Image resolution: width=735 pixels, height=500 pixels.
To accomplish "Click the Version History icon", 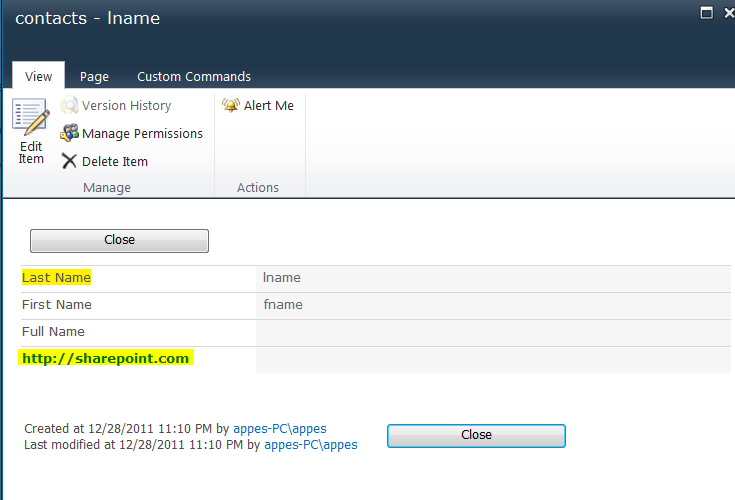I will (x=69, y=105).
